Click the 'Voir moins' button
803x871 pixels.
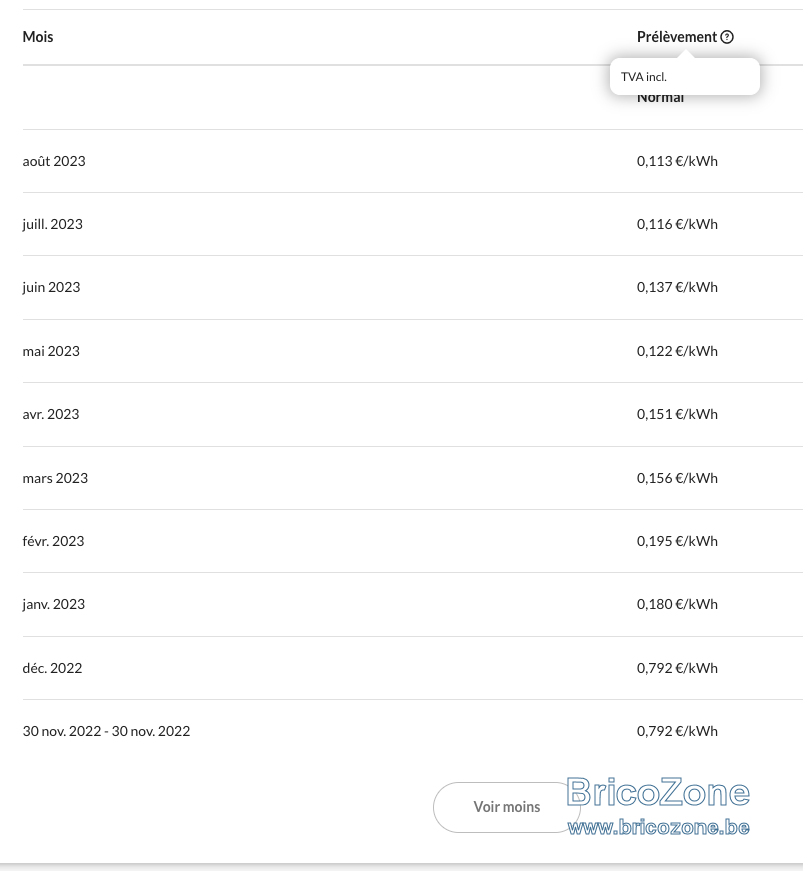point(506,807)
